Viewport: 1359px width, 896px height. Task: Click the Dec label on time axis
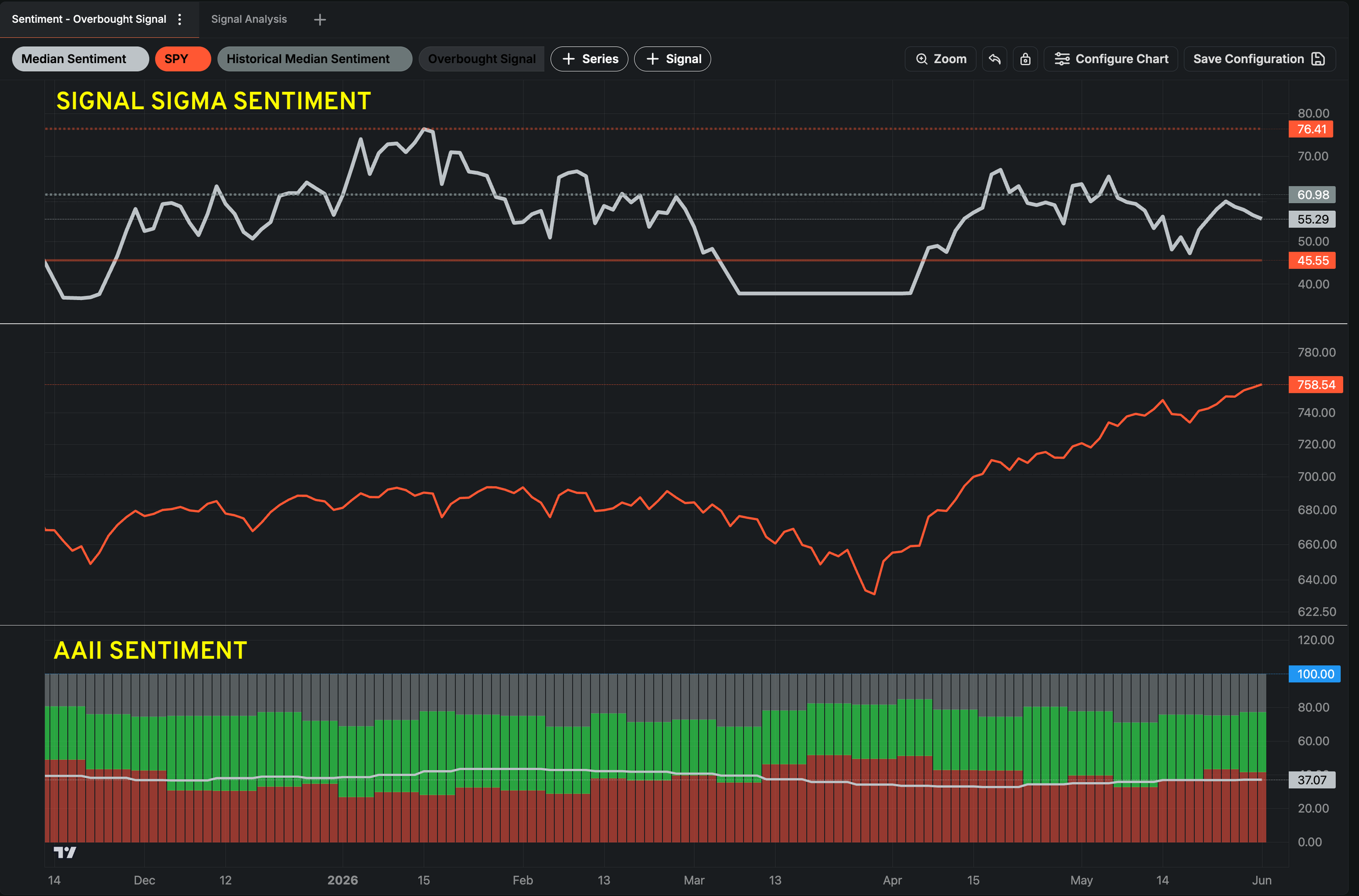145,880
